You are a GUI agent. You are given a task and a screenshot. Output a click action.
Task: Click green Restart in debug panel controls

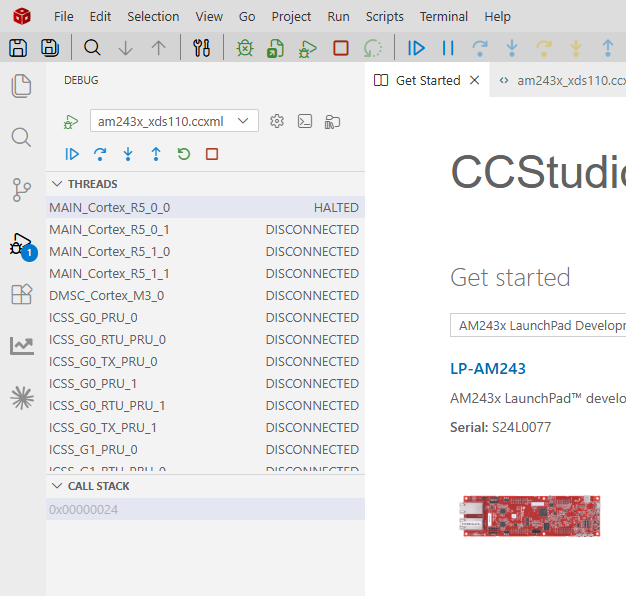[184, 154]
